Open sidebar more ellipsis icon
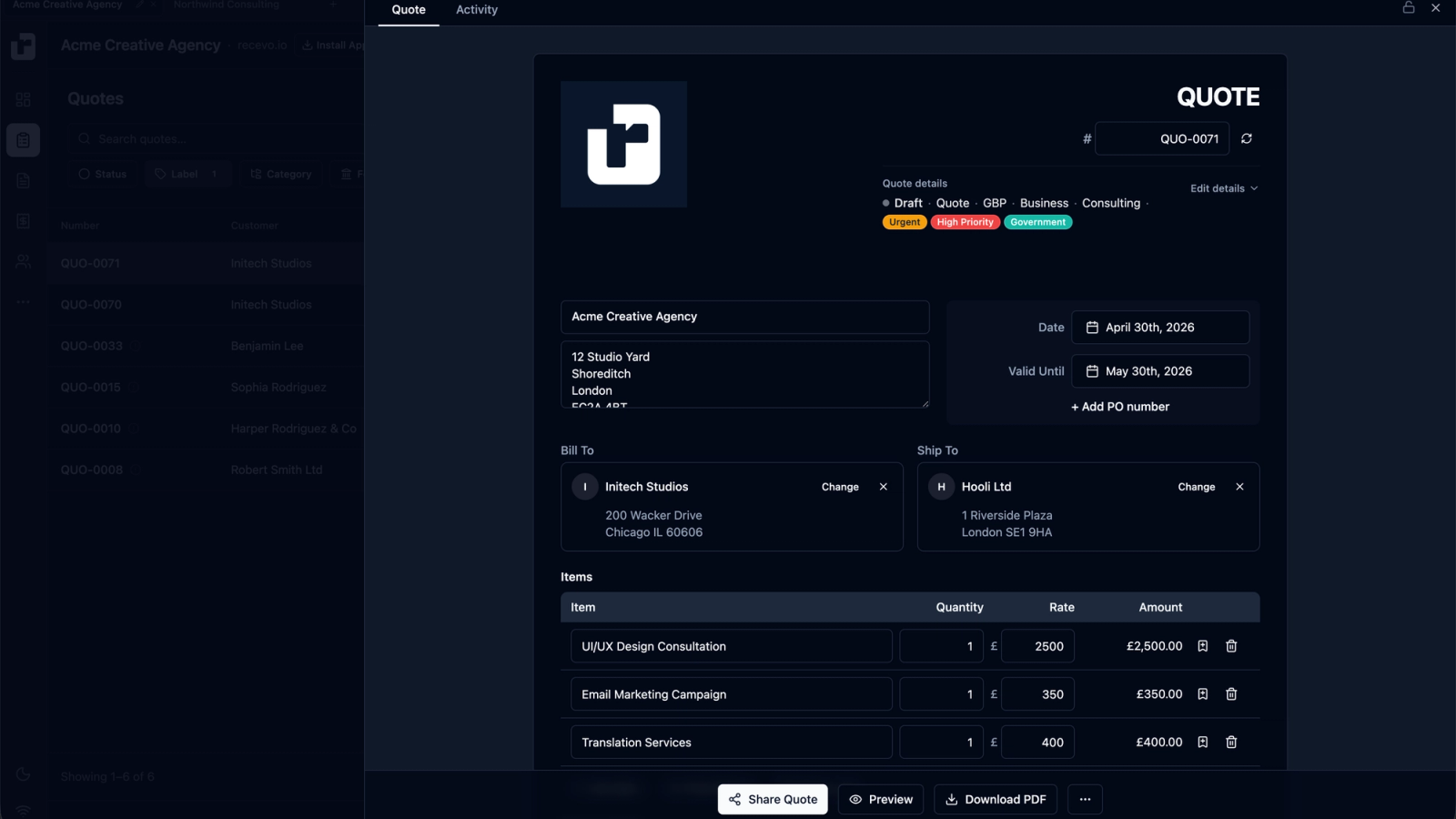 (23, 301)
